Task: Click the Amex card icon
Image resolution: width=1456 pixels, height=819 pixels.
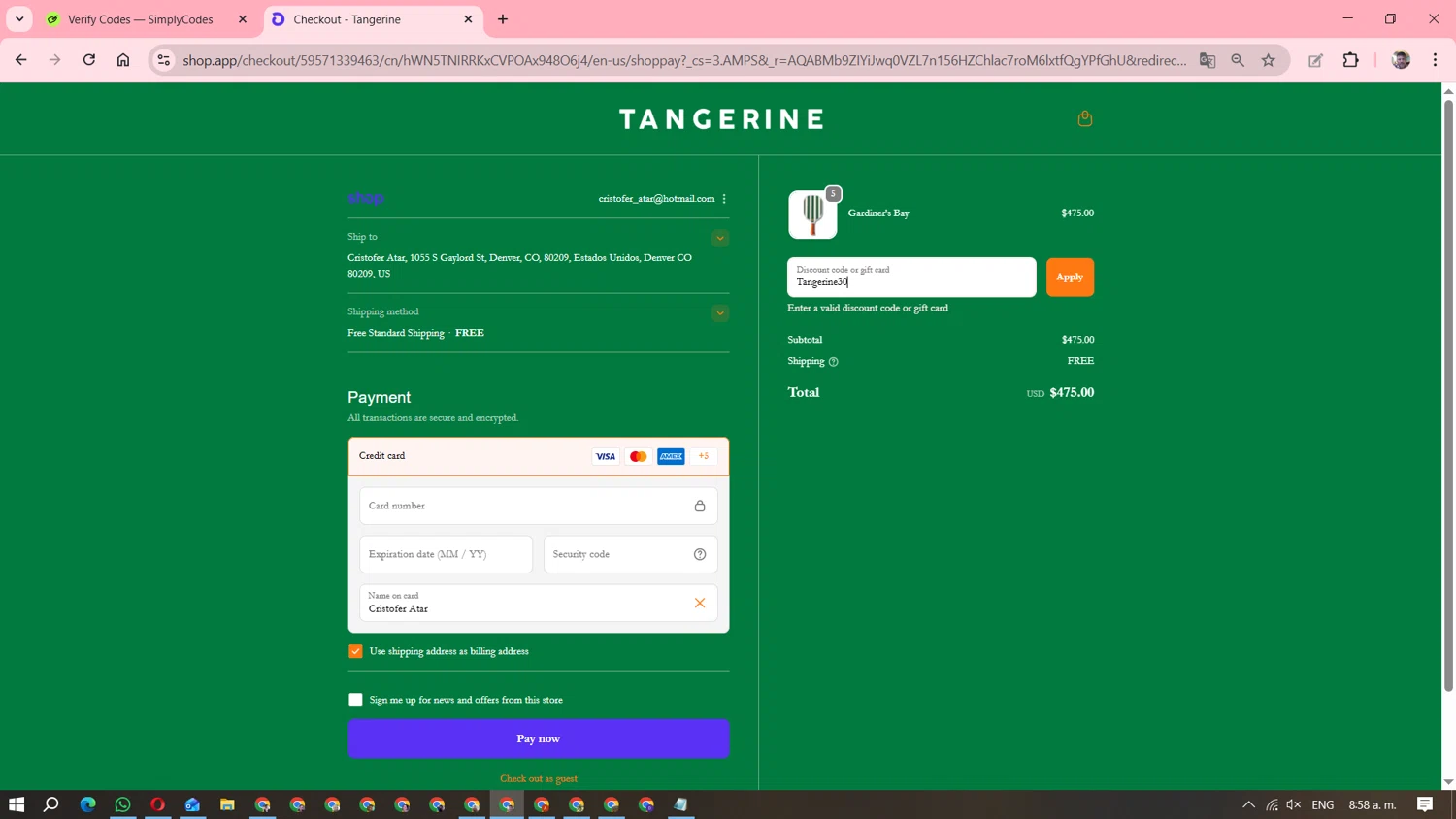Action: pyautogui.click(x=671, y=456)
